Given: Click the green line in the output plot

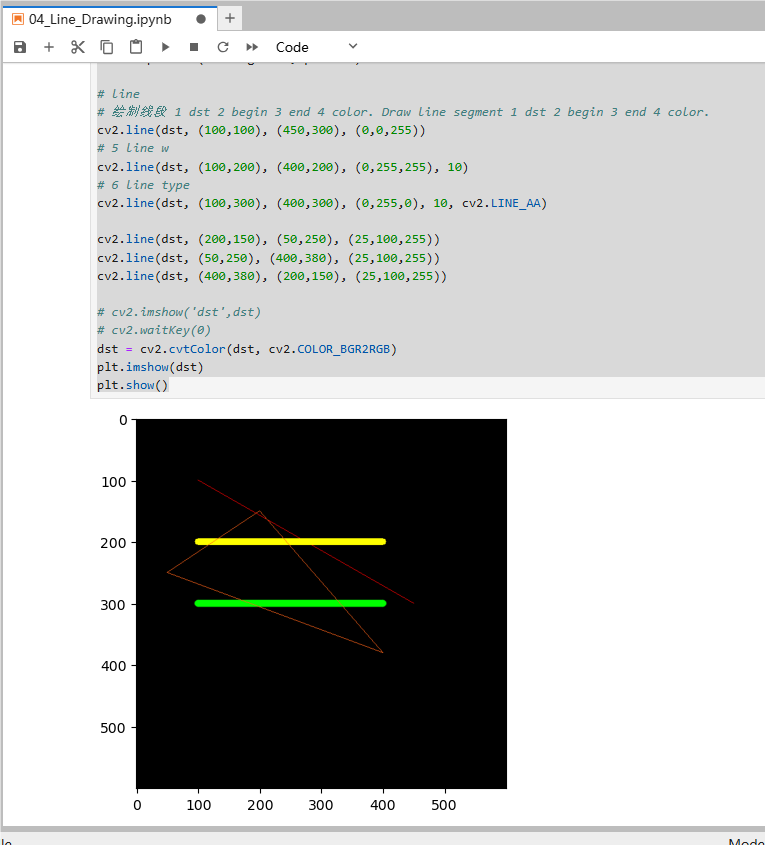Looking at the screenshot, I should [x=290, y=603].
